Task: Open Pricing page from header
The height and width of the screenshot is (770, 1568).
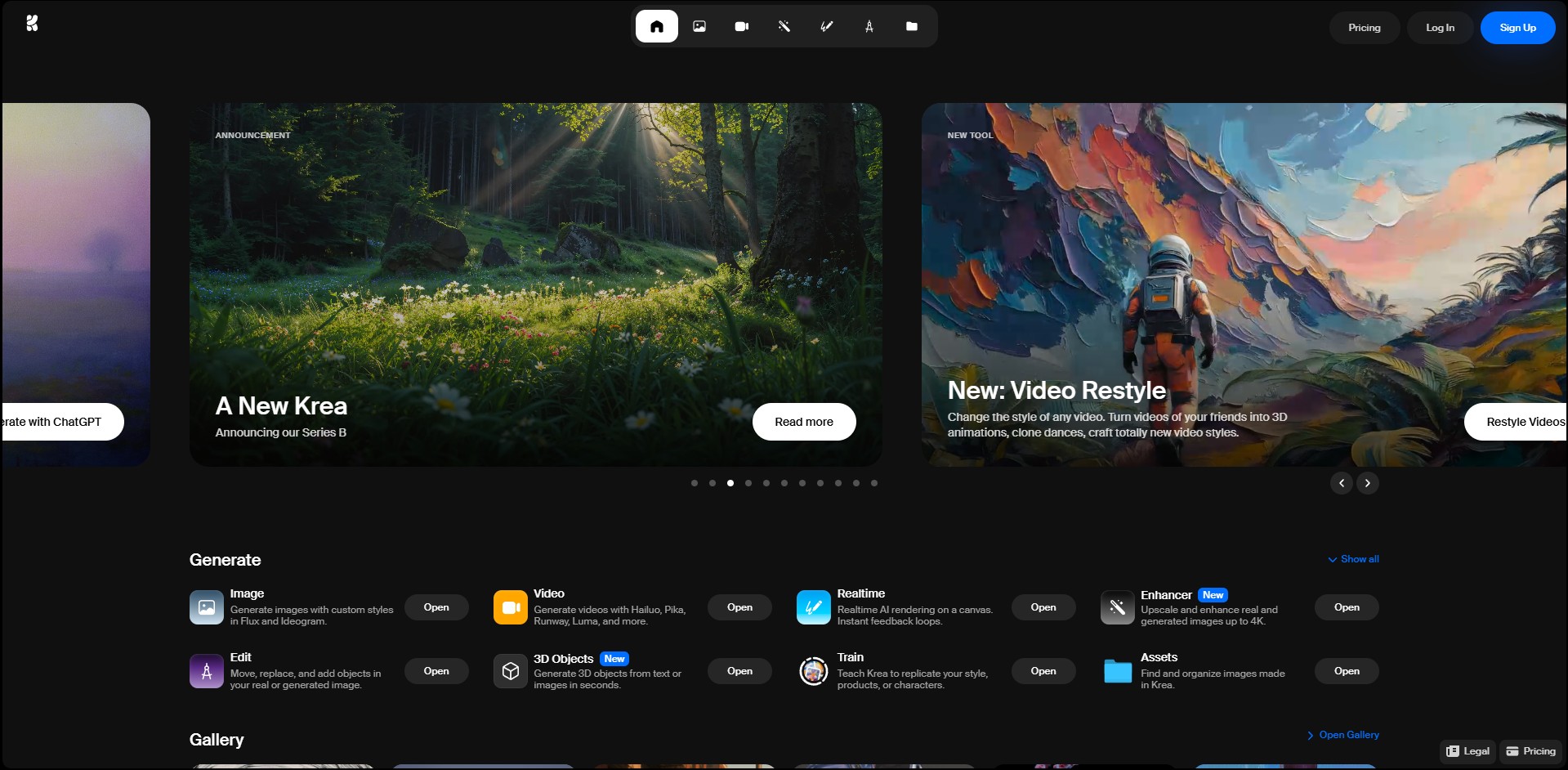Action: pos(1365,28)
